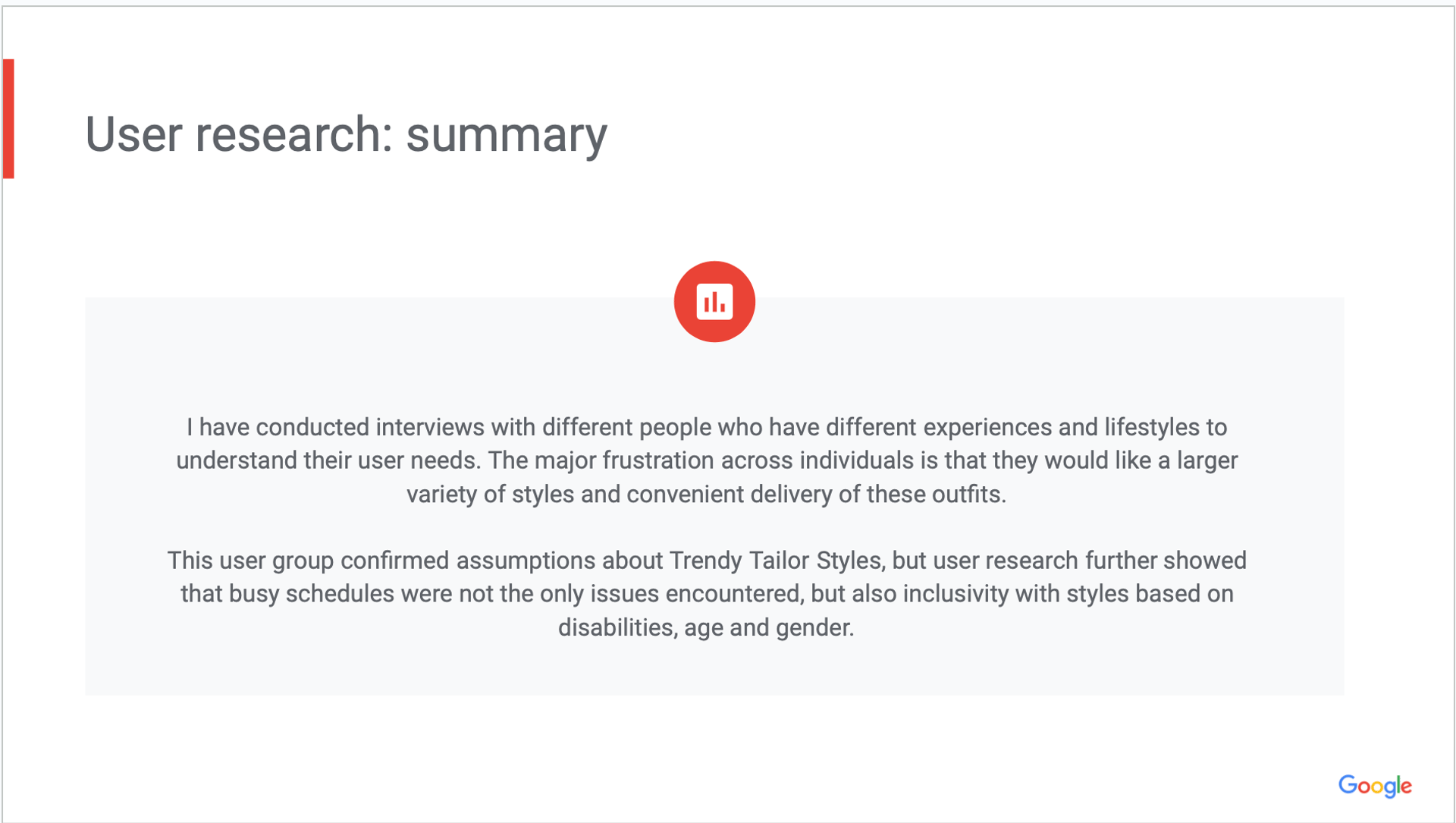Screen dimensions: 1456x823
Task: Click the red e in Google logo
Action: click(1406, 787)
